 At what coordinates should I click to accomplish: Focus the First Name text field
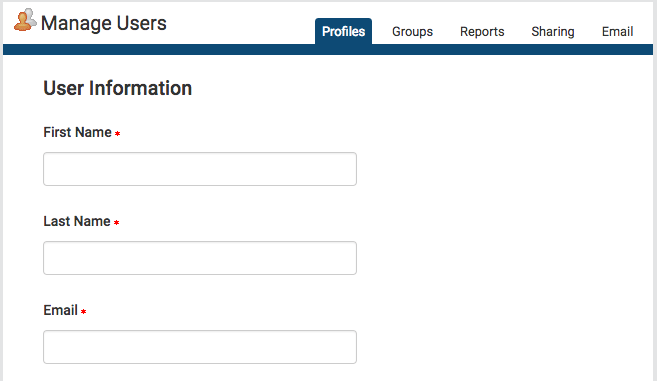click(x=200, y=169)
